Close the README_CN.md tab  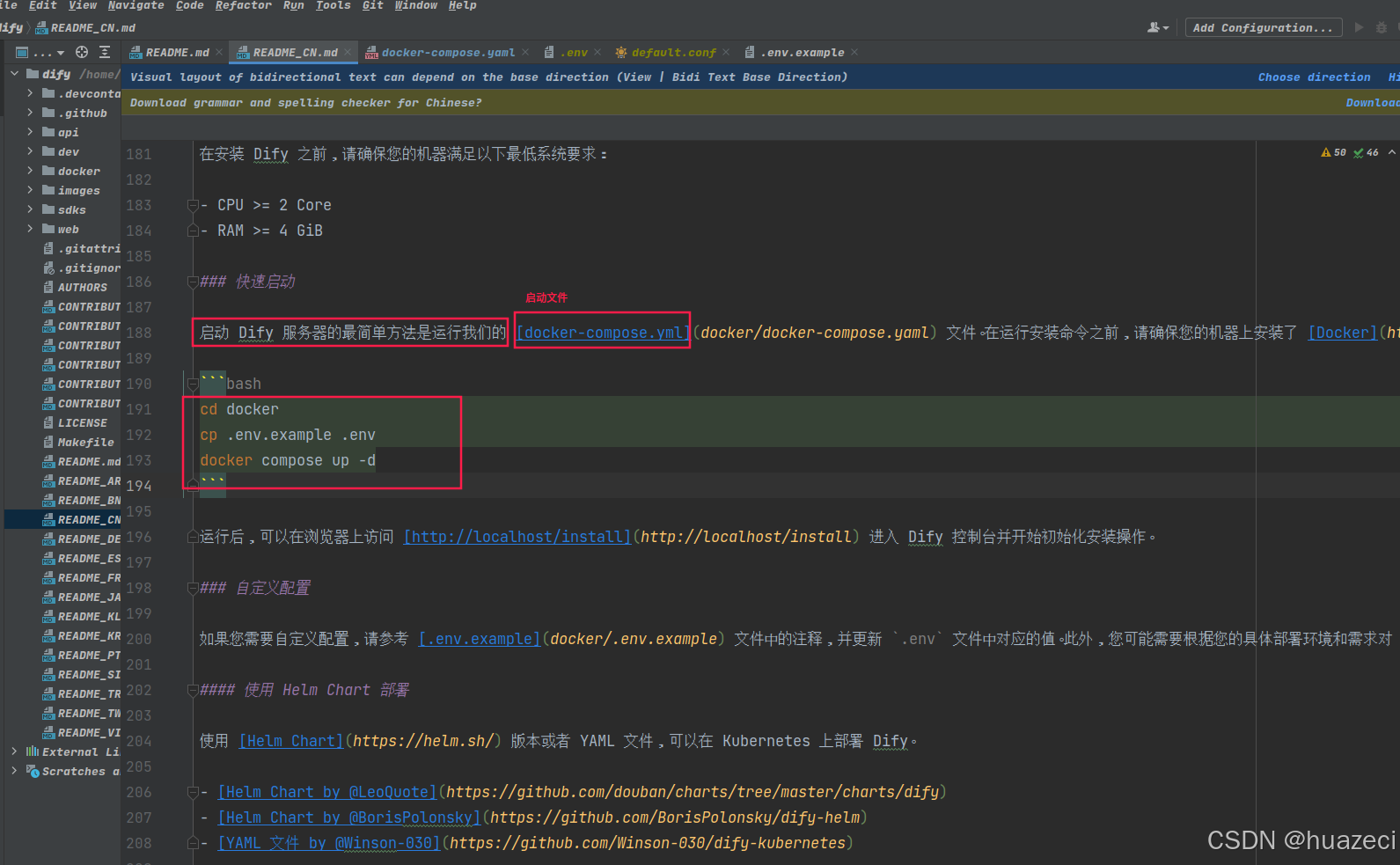point(348,53)
